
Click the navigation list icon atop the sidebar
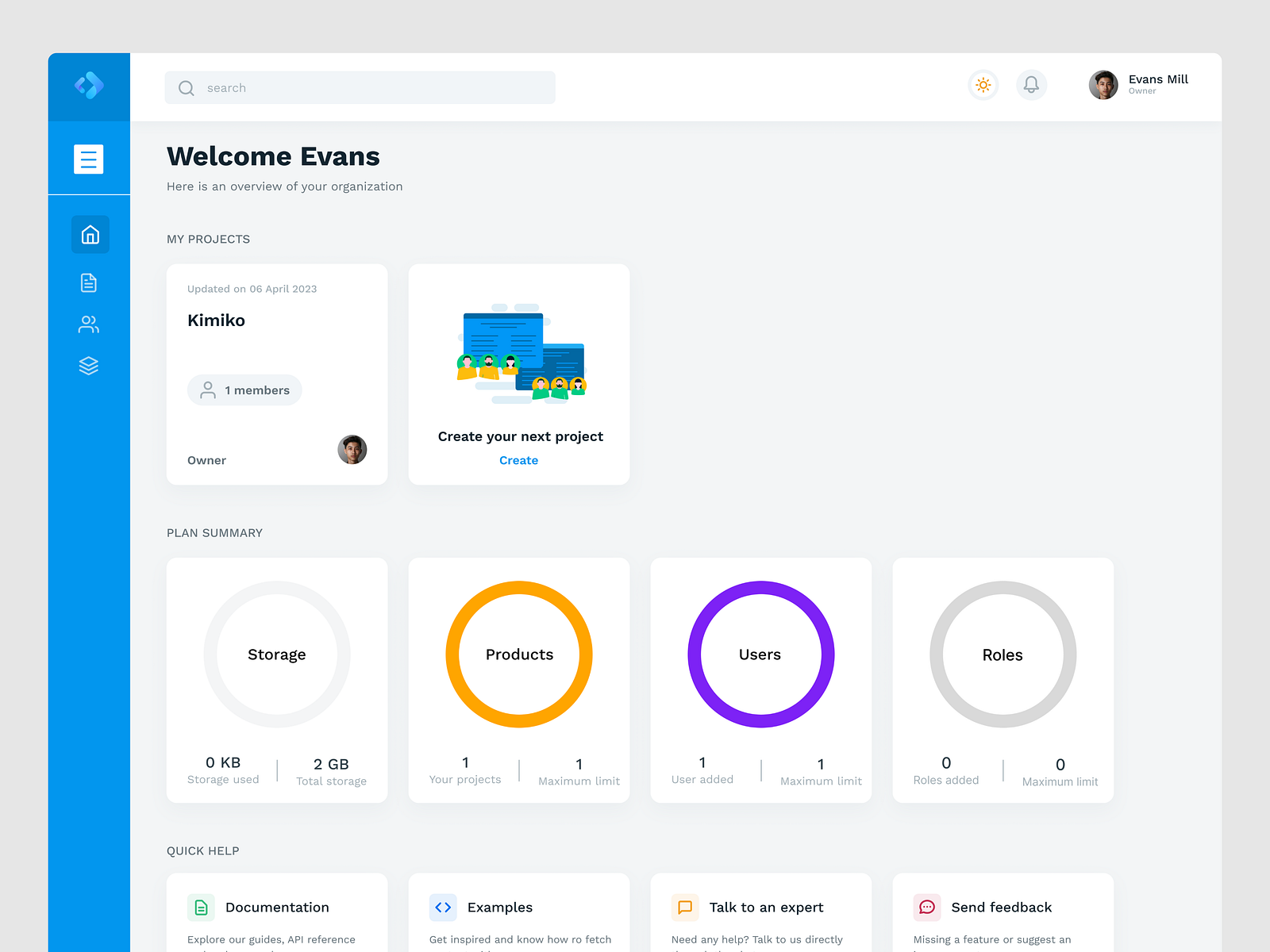[x=89, y=159]
